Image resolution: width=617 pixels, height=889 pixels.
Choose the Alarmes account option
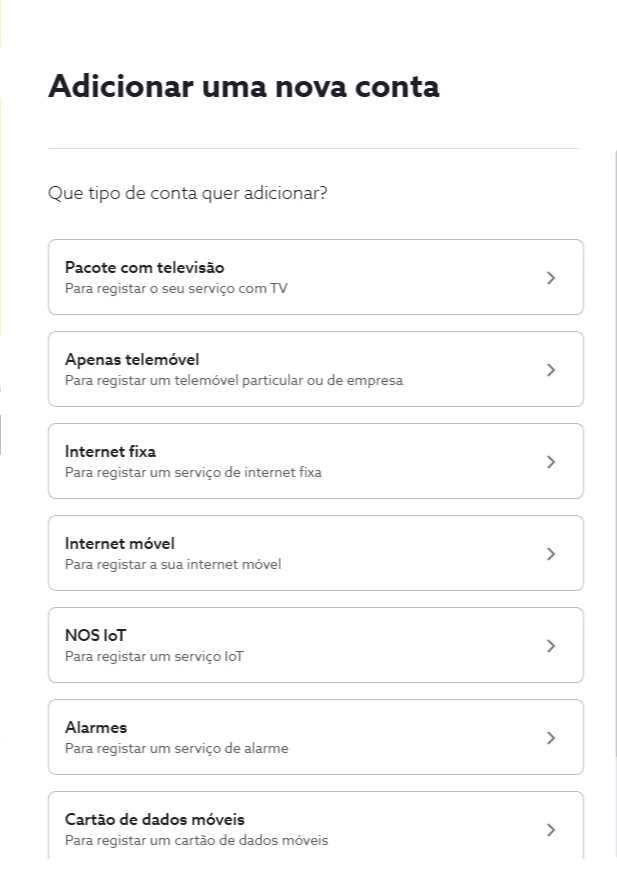click(96, 728)
